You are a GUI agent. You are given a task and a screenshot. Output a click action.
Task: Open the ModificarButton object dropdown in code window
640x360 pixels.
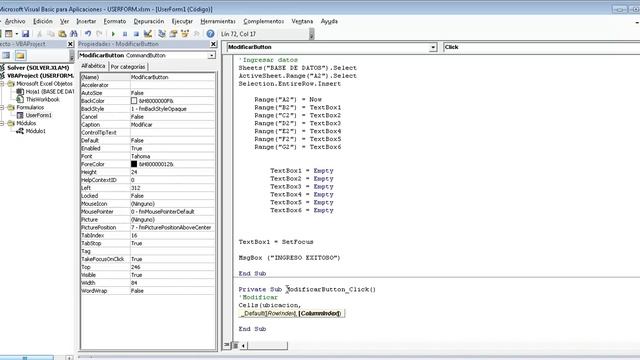(433, 47)
